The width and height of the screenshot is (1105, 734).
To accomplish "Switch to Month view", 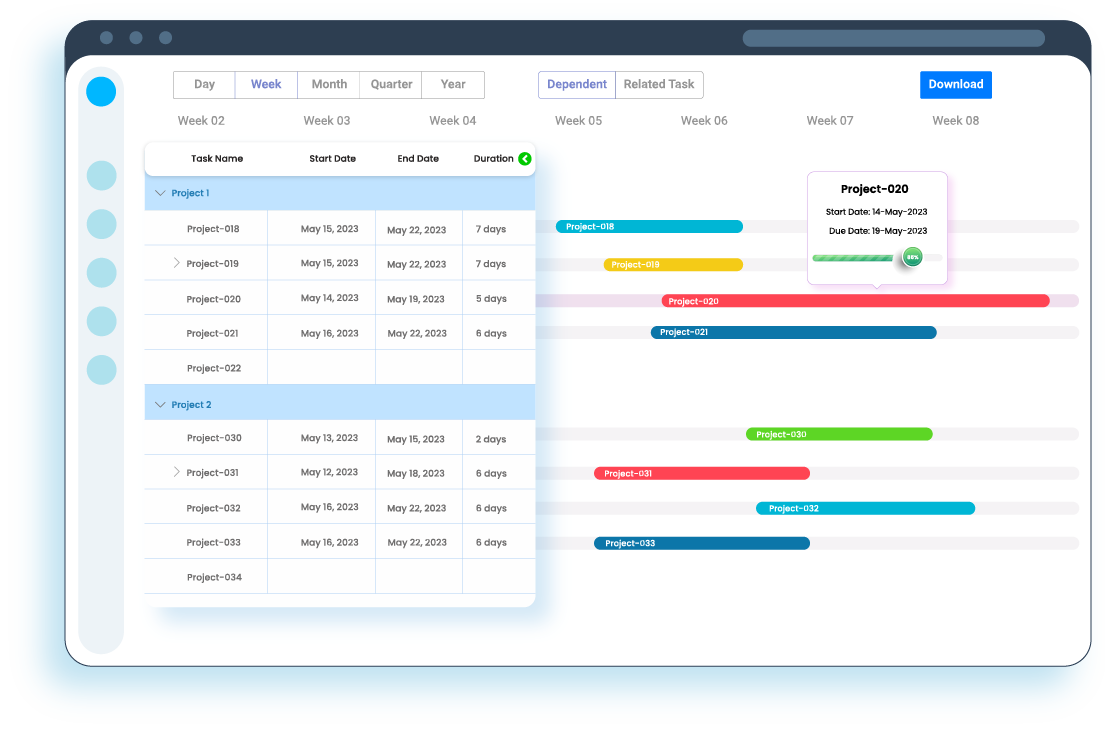I will [328, 85].
